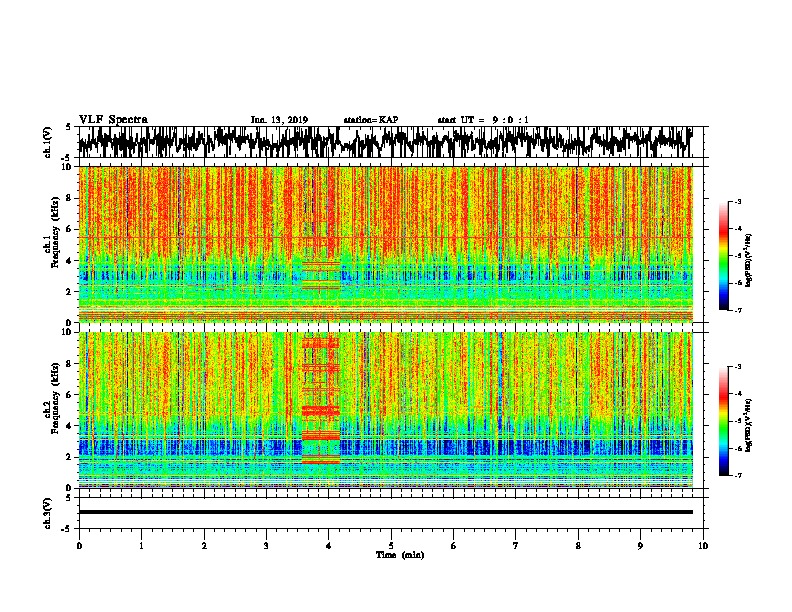Select the date text Jan. 13, 2019
The height and width of the screenshot is (612, 792).
(x=279, y=120)
